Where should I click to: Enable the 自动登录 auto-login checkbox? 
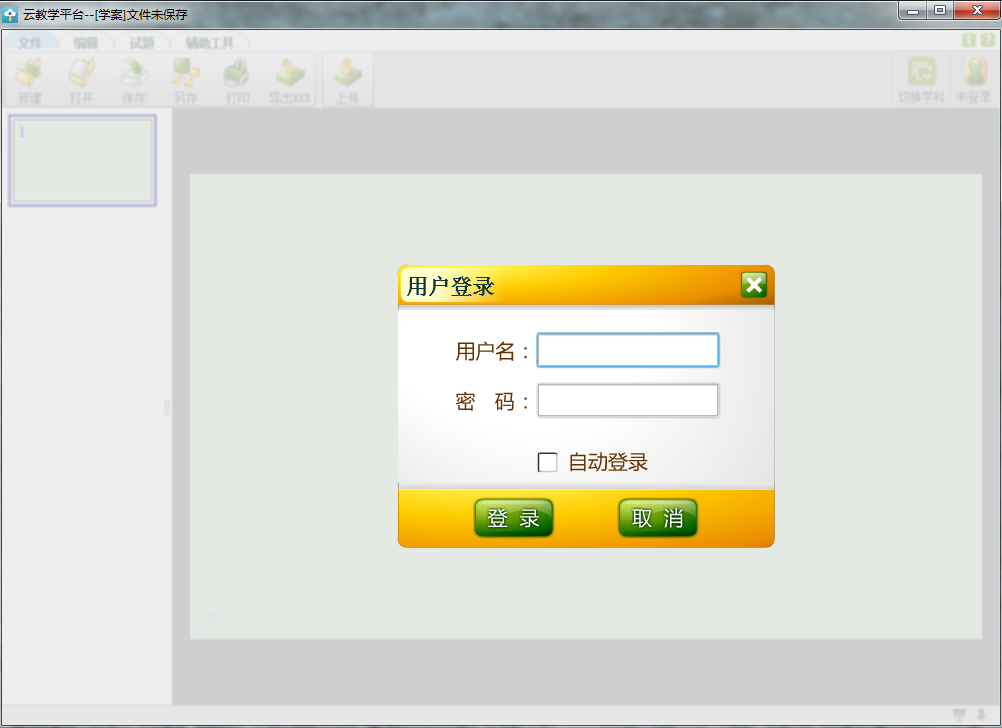548,462
